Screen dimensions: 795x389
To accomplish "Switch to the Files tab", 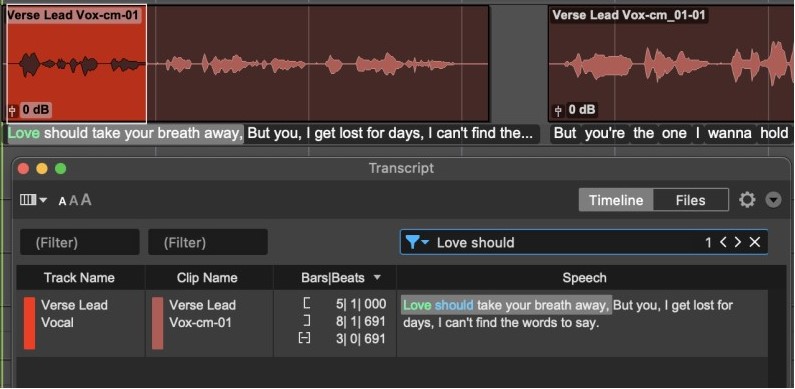I will click(690, 200).
